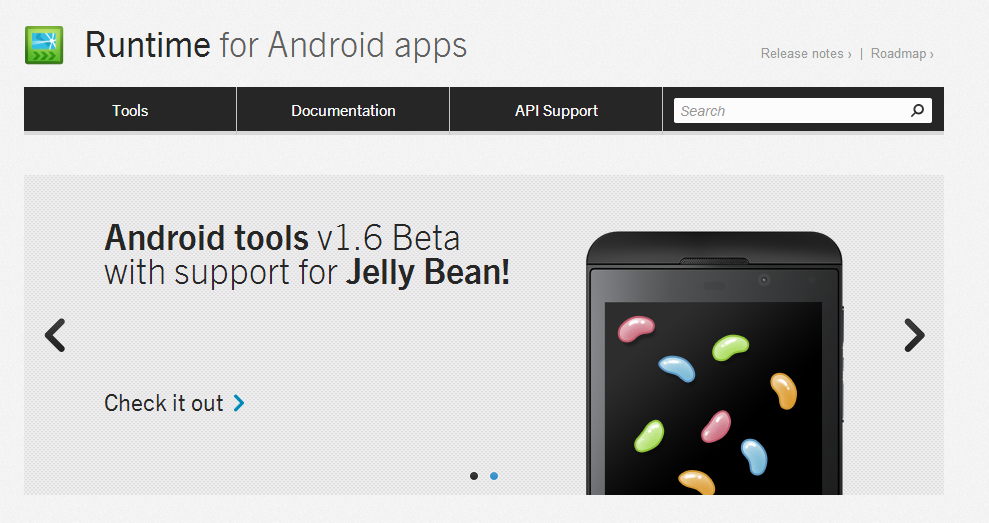Click the black phone screen image
Viewport: 989px width, 523px height.
click(x=713, y=397)
